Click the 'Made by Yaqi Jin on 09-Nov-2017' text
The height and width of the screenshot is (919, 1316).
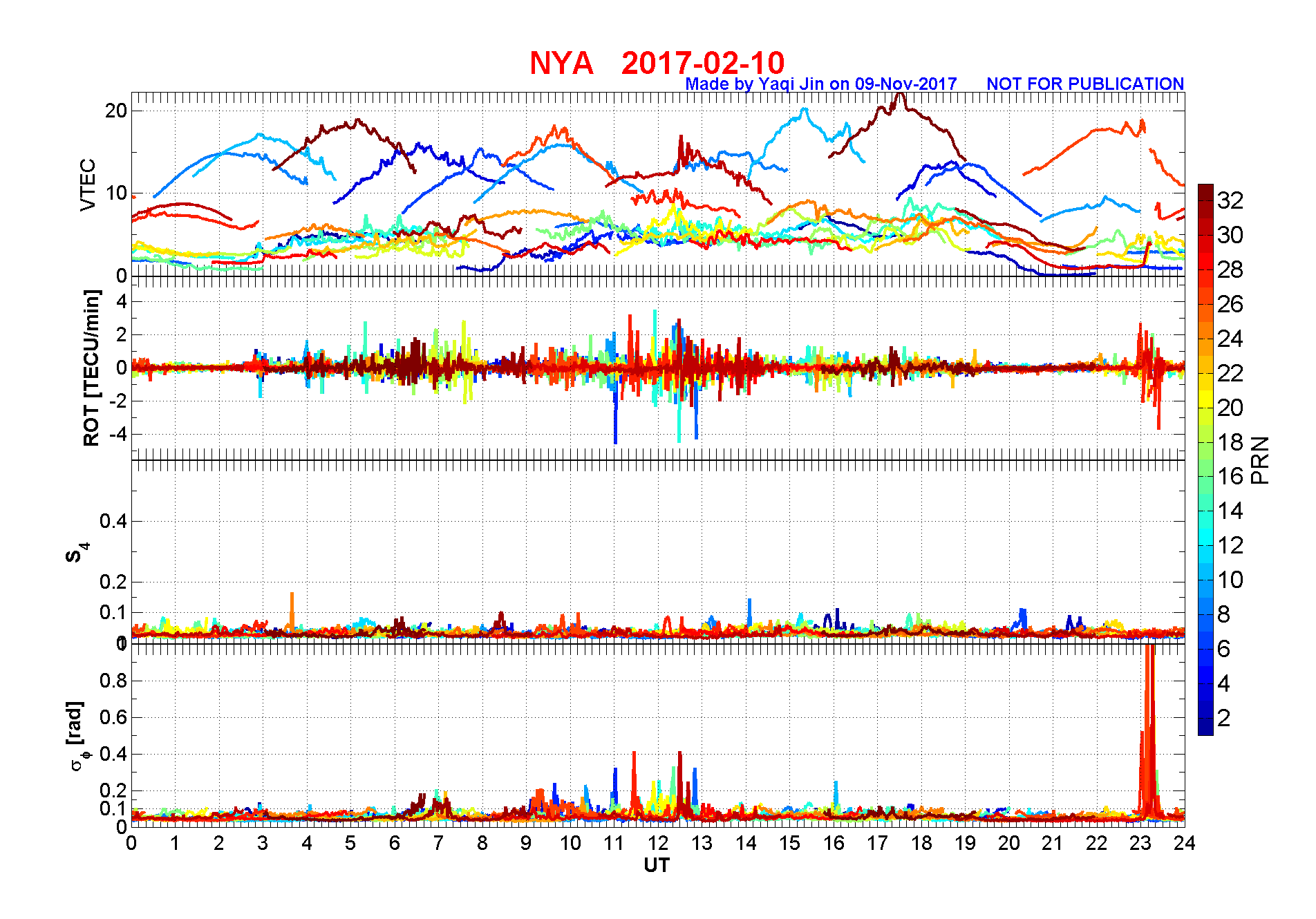821,84
